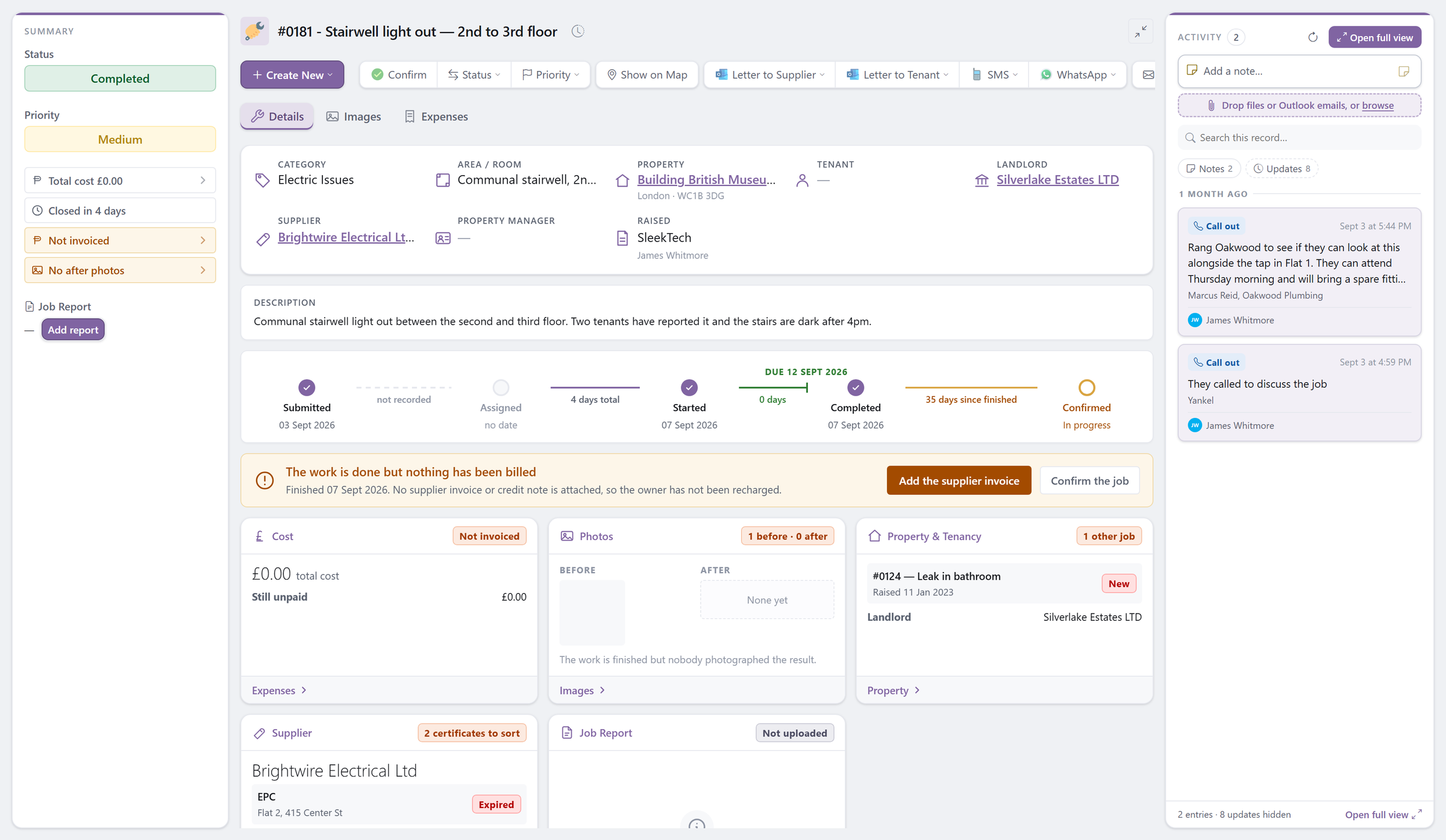The width and height of the screenshot is (1446, 840).
Task: Open the Property link in the Tenancy card
Action: pos(894,690)
